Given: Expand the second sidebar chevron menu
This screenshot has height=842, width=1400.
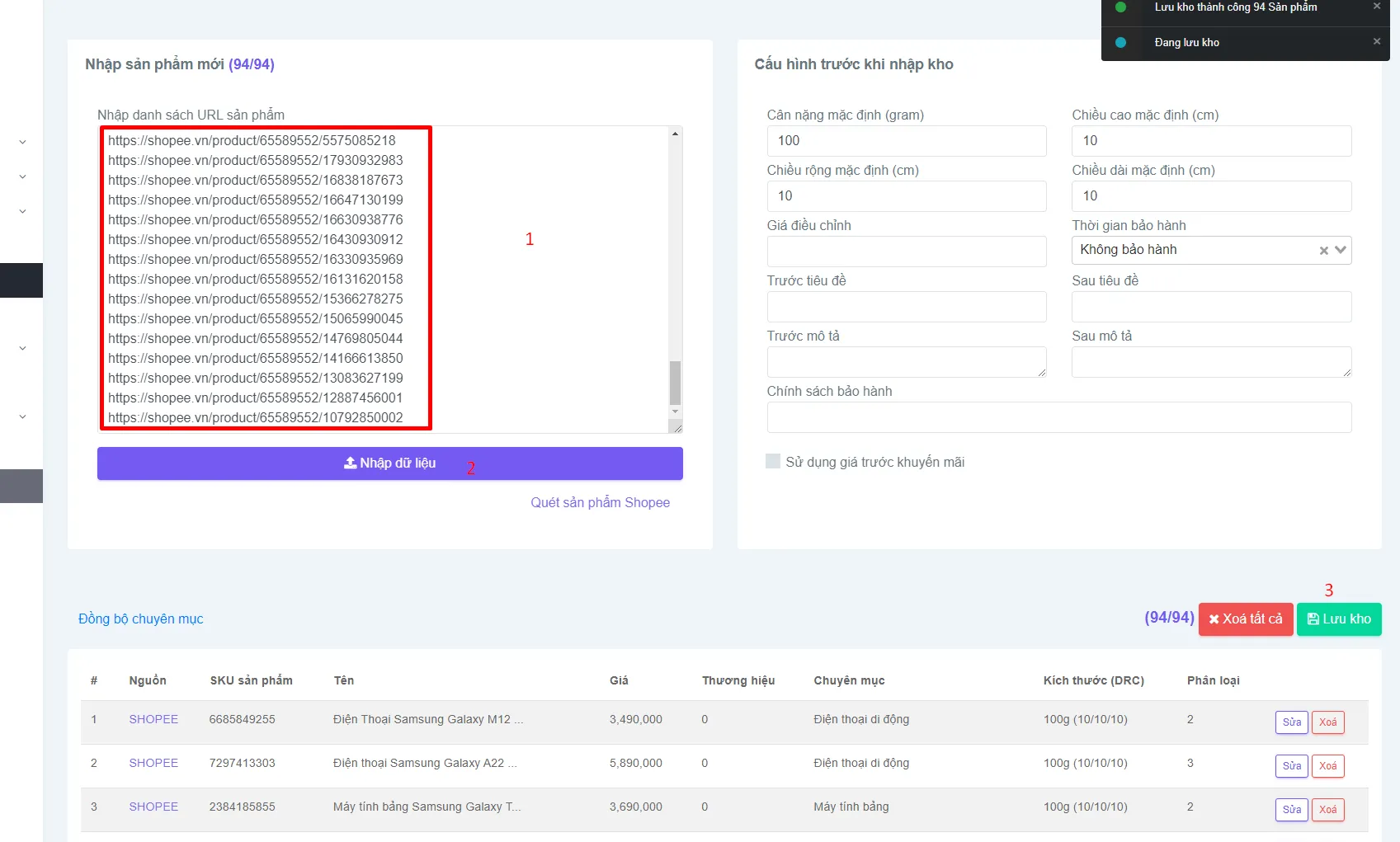Looking at the screenshot, I should (x=22, y=176).
